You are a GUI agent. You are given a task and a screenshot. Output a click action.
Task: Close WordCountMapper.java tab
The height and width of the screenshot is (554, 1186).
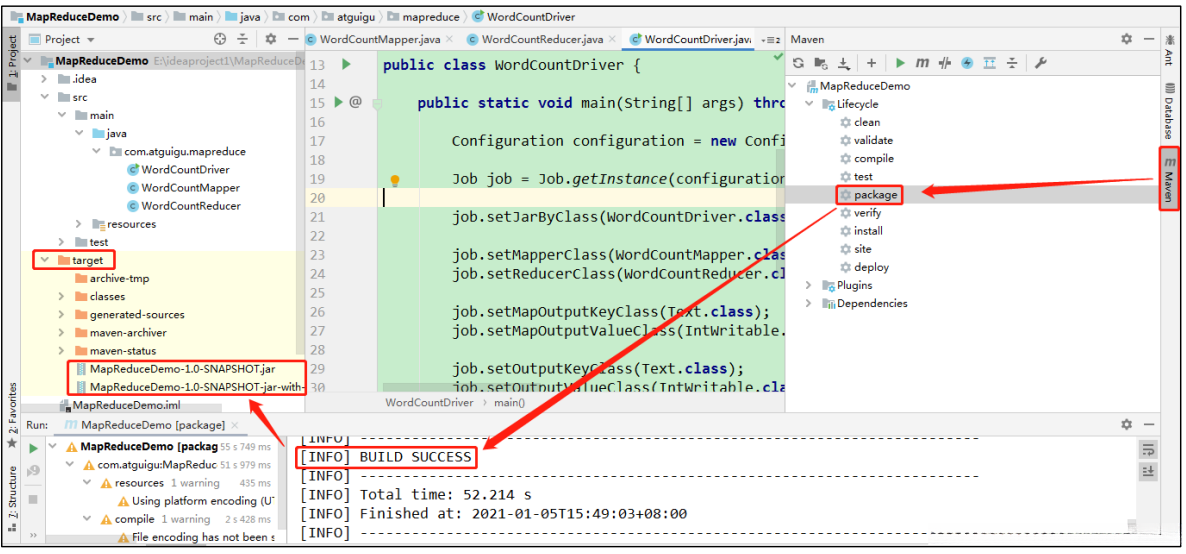click(449, 39)
